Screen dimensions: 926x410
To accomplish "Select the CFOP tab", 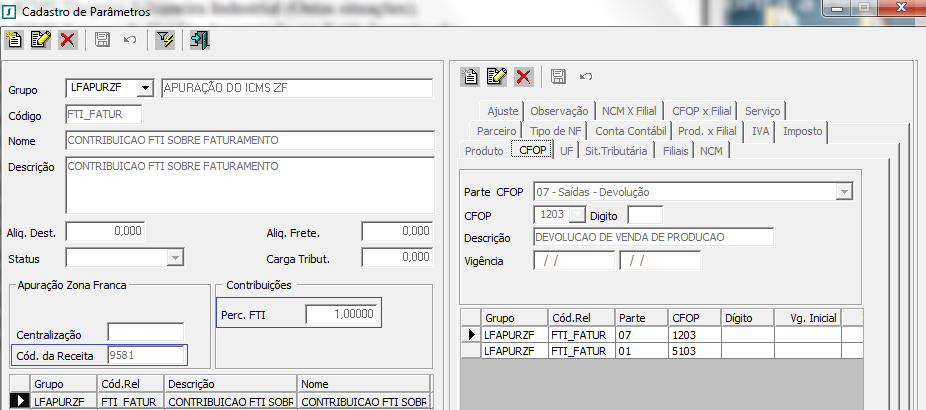I will pyautogui.click(x=533, y=150).
